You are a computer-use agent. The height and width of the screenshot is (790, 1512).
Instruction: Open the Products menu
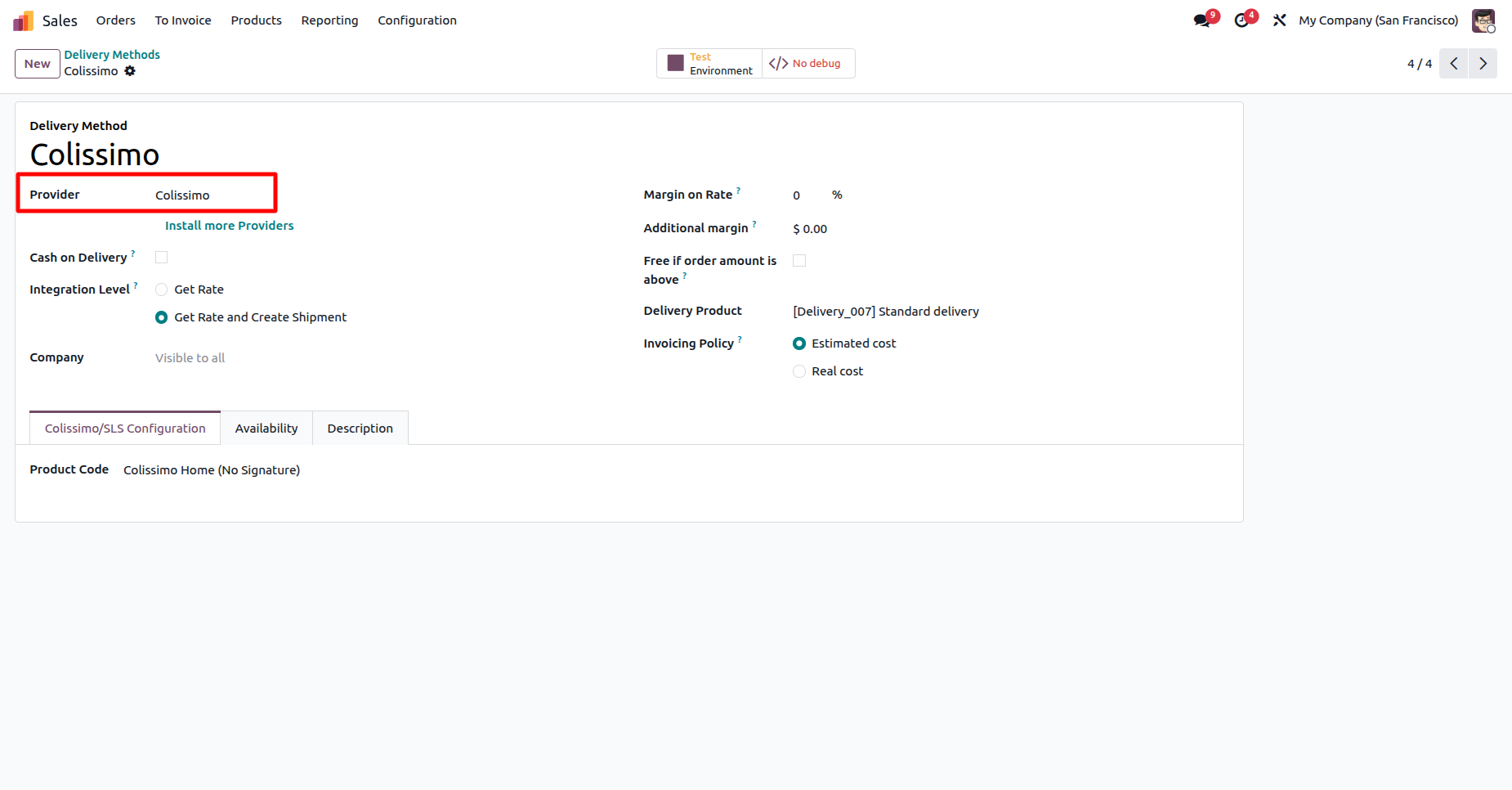(x=256, y=20)
